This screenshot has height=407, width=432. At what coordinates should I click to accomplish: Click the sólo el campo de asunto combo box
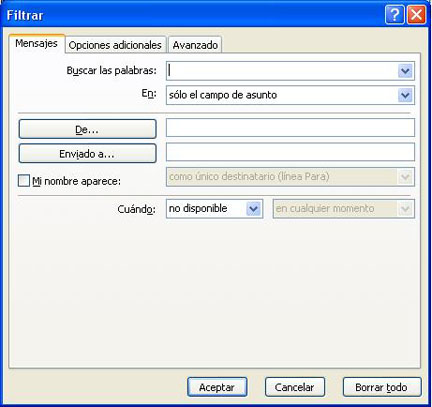click(x=290, y=95)
